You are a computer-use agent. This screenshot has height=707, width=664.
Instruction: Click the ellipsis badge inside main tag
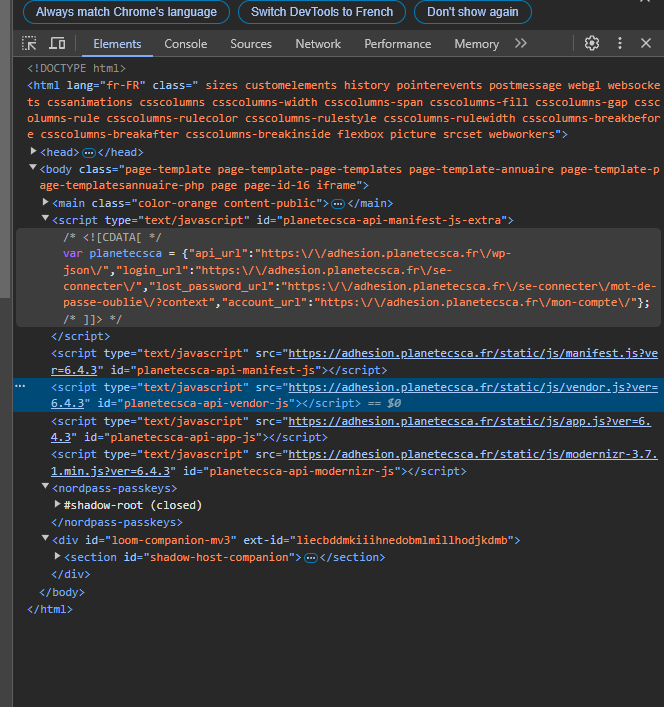tap(338, 204)
